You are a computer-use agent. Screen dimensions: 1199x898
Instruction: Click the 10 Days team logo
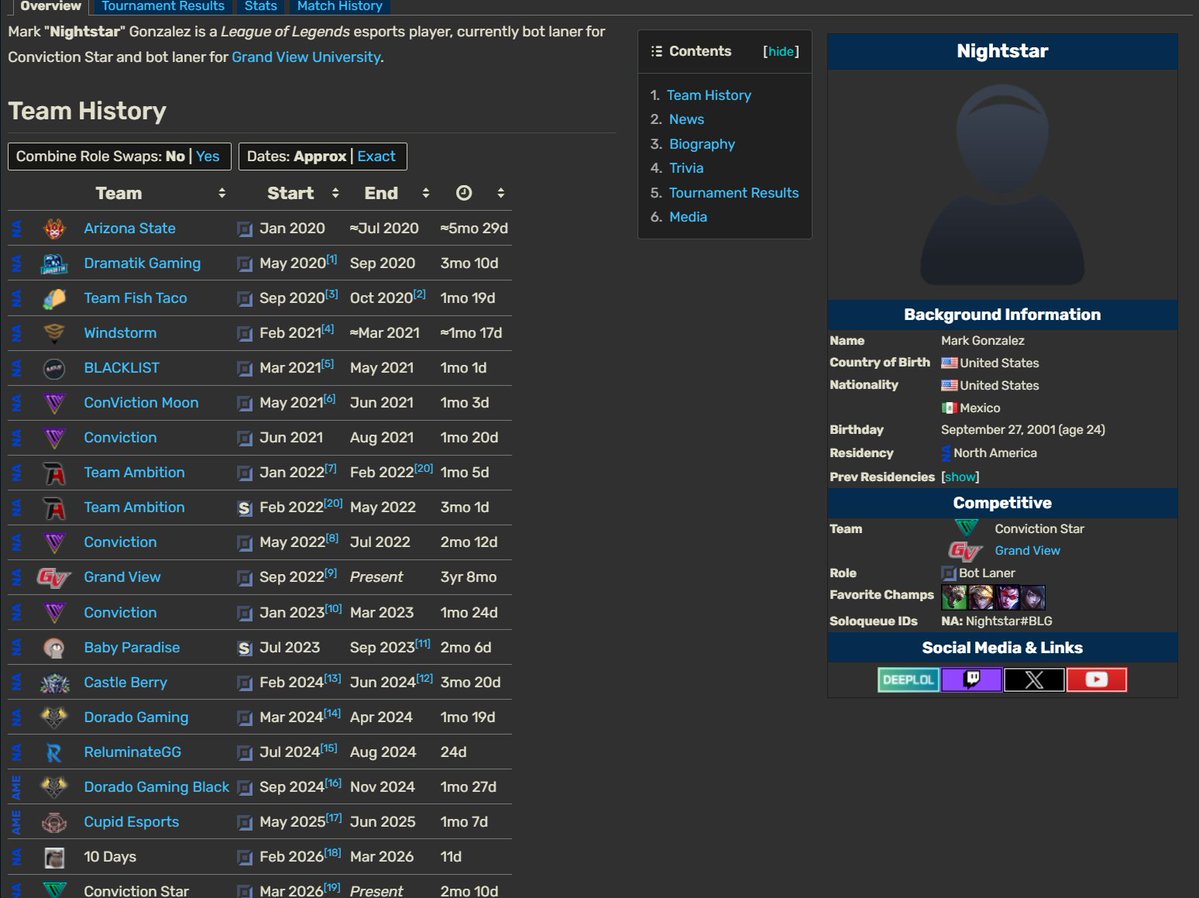coord(54,857)
